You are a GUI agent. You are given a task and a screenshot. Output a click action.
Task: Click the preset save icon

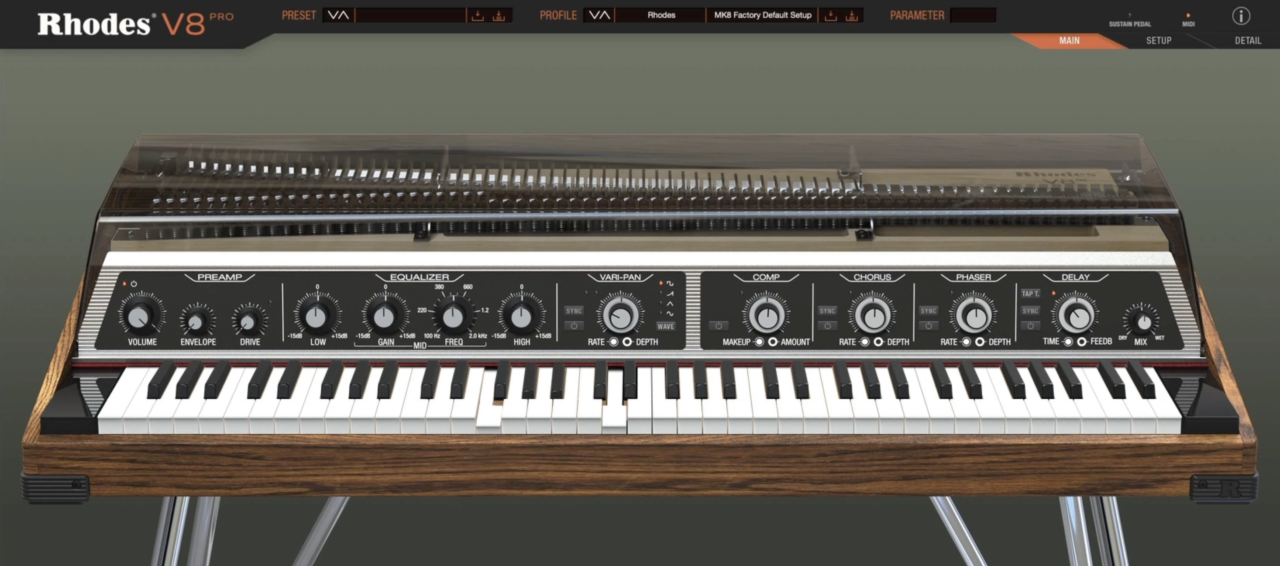pyautogui.click(x=478, y=15)
